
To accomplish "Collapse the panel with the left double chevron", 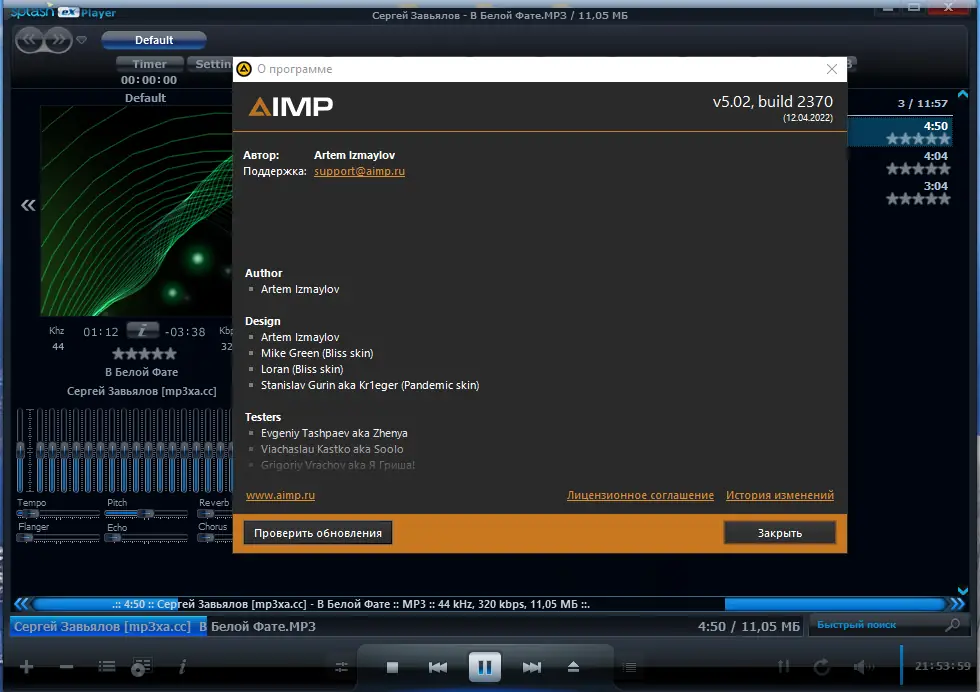I will pos(28,205).
